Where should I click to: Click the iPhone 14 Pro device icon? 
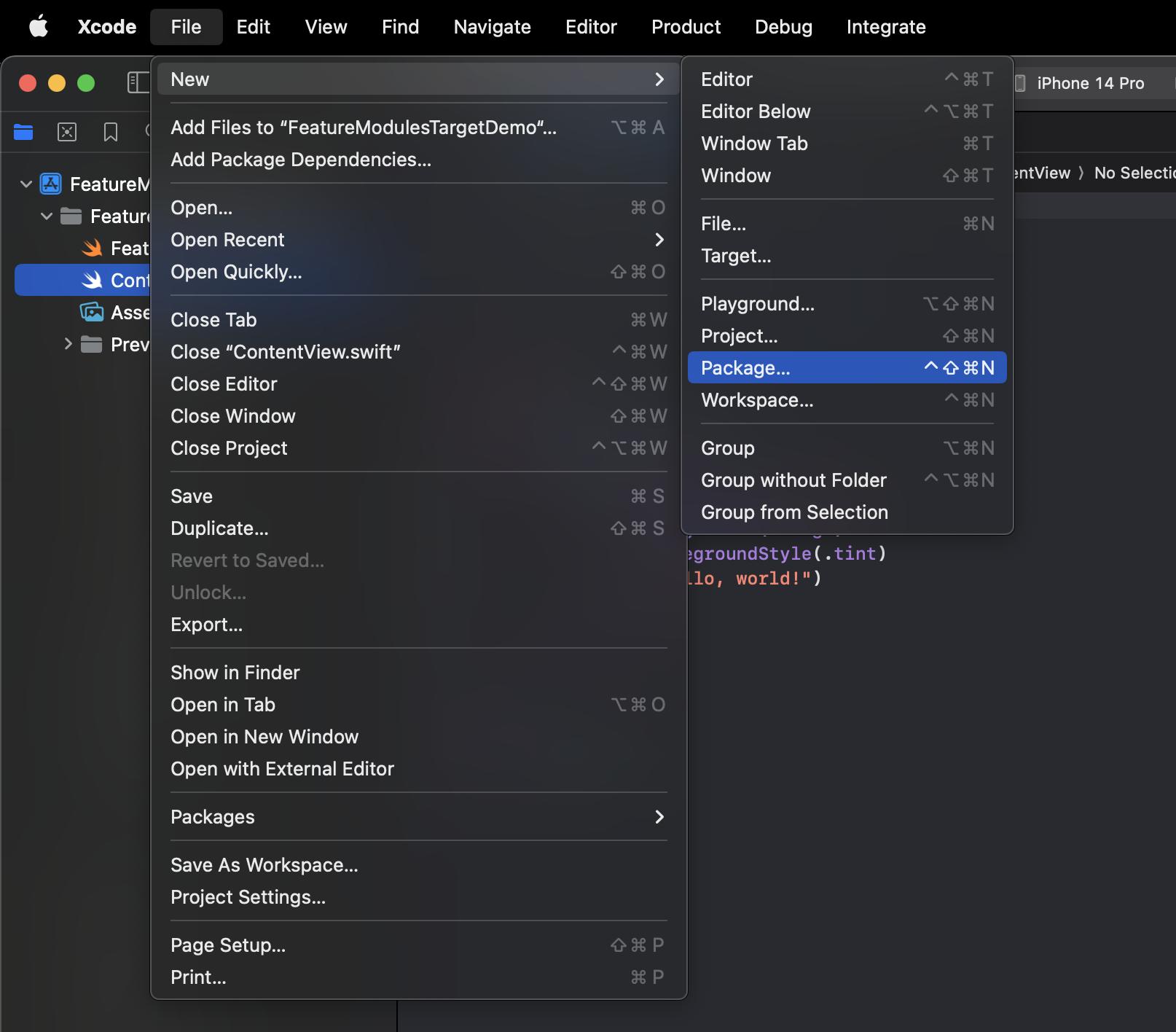pyautogui.click(x=1020, y=83)
